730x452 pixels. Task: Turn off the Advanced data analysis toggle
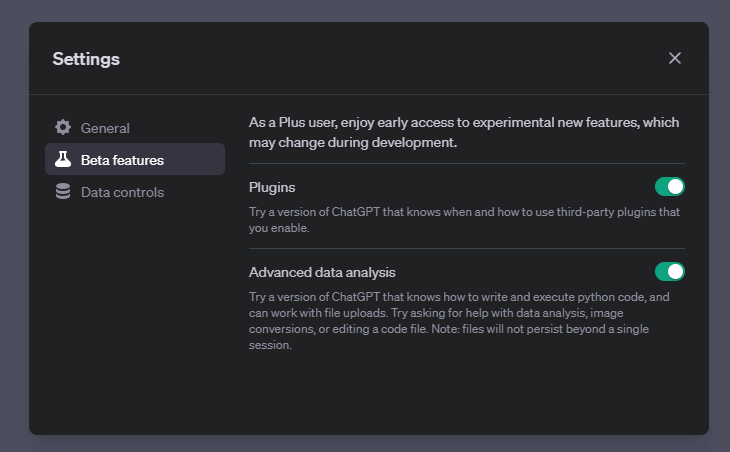tap(669, 272)
